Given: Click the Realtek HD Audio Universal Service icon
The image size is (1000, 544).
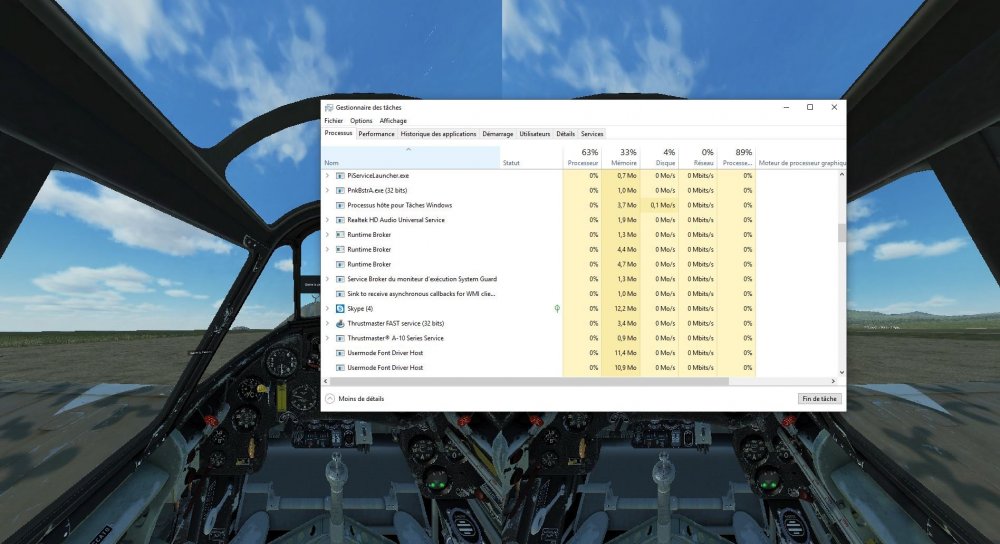Looking at the screenshot, I should [341, 220].
